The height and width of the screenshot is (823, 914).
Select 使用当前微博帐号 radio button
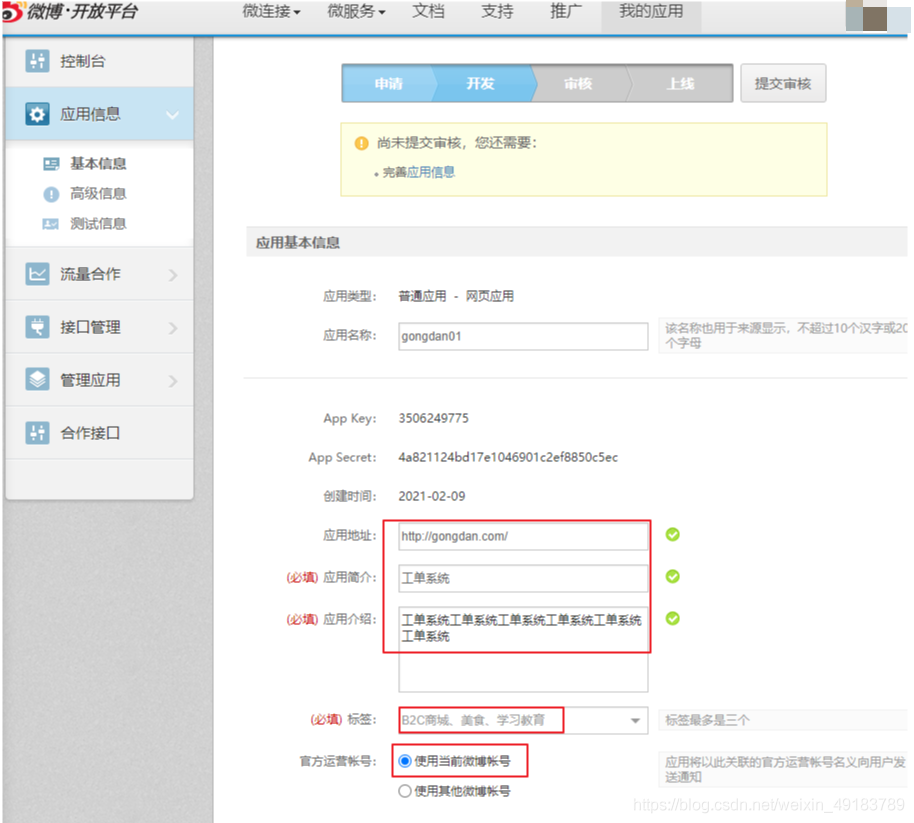[405, 761]
